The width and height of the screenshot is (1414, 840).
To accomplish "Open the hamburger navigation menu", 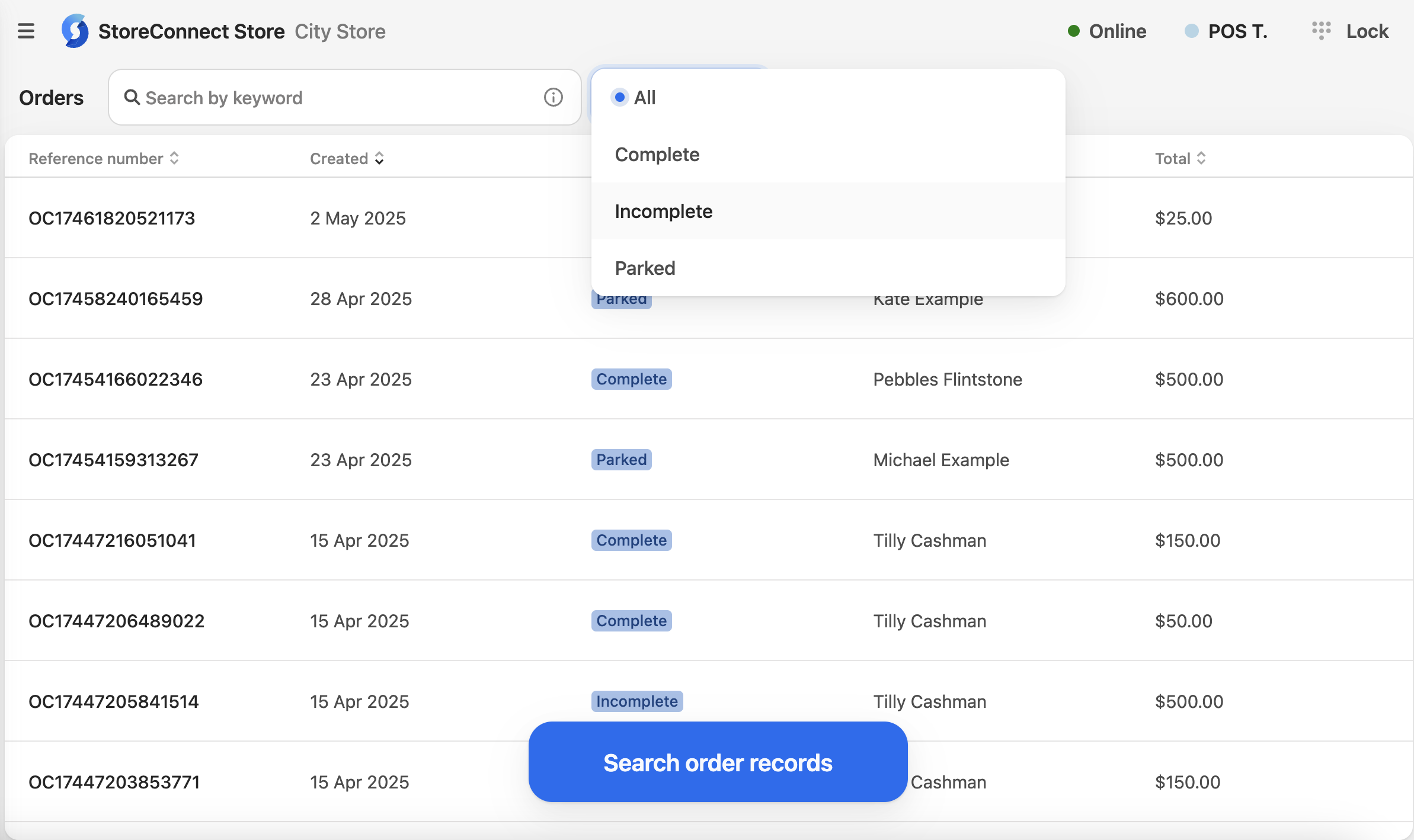I will click(x=26, y=31).
